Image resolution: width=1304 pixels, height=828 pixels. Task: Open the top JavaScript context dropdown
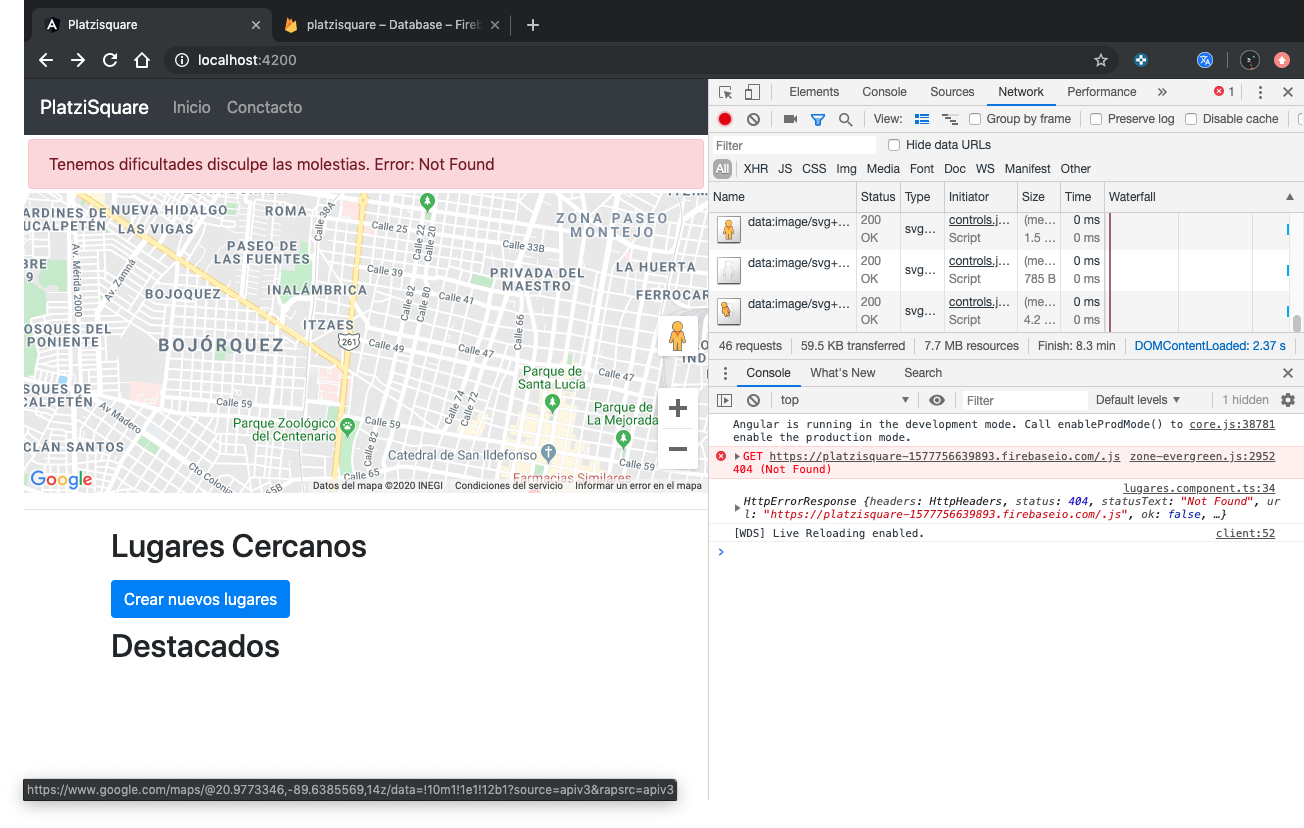(845, 400)
